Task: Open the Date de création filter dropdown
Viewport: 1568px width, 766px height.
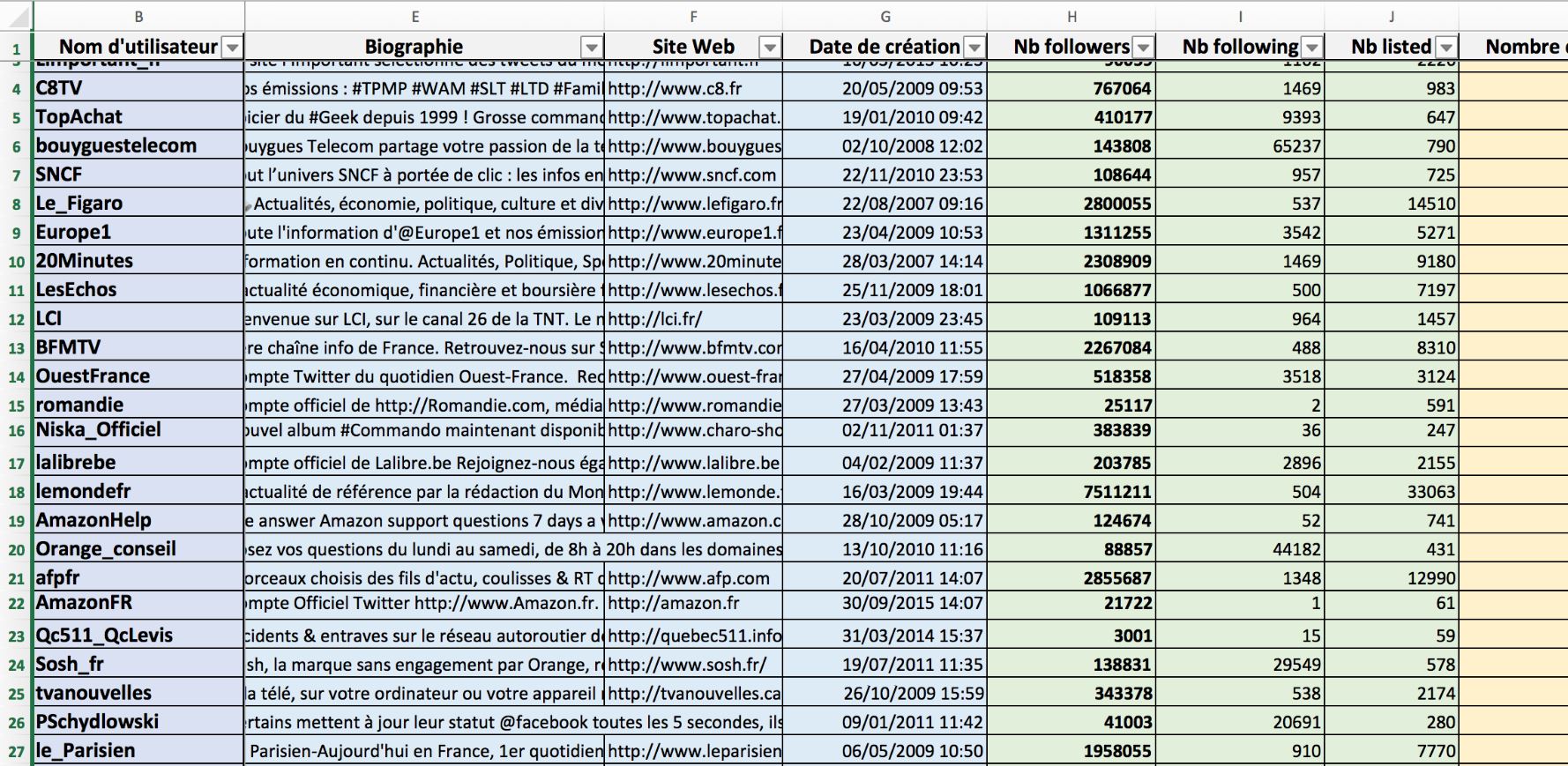Action: (x=974, y=48)
